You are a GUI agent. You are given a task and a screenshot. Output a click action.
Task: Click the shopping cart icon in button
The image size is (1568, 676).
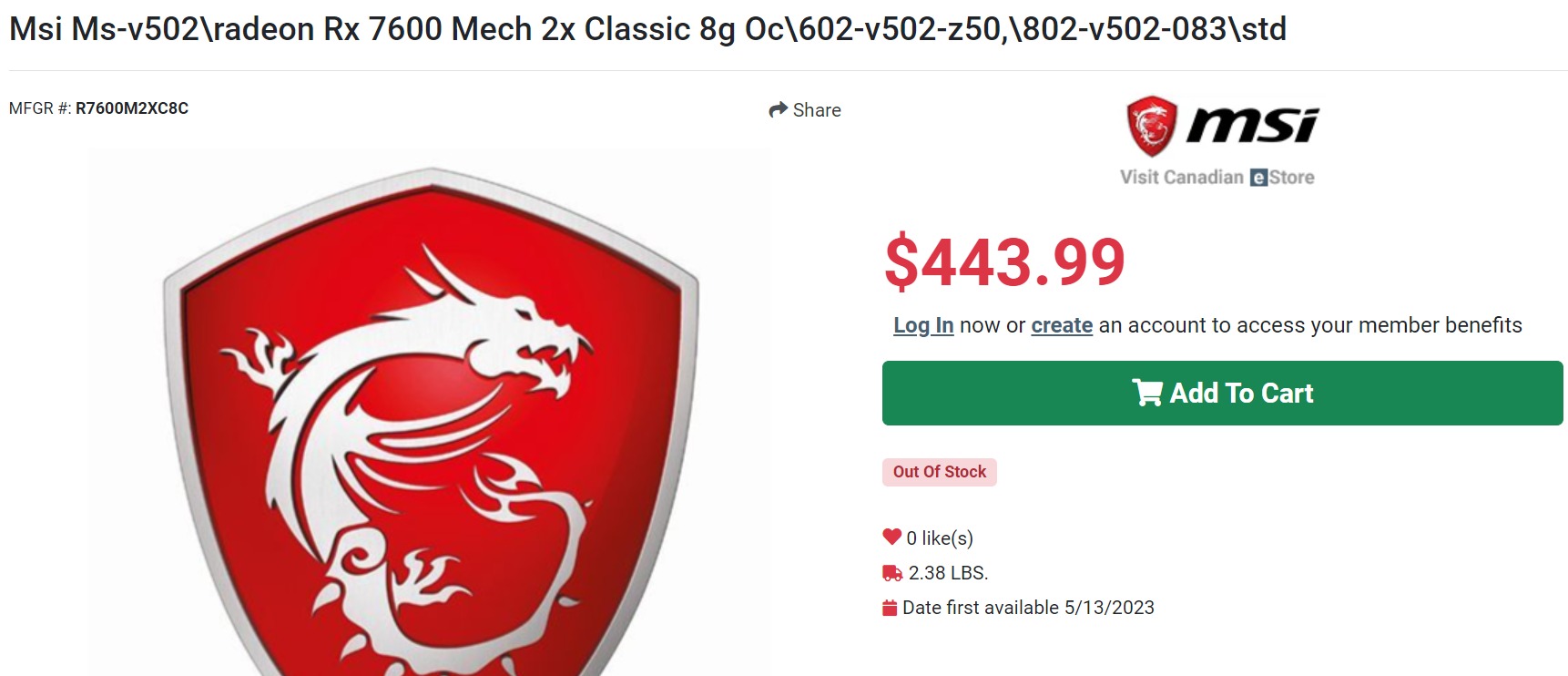click(x=1146, y=393)
